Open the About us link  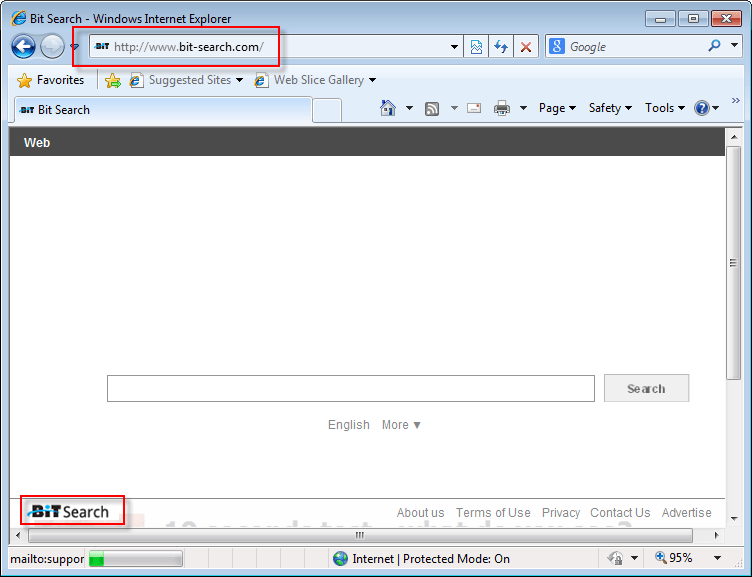pos(420,513)
